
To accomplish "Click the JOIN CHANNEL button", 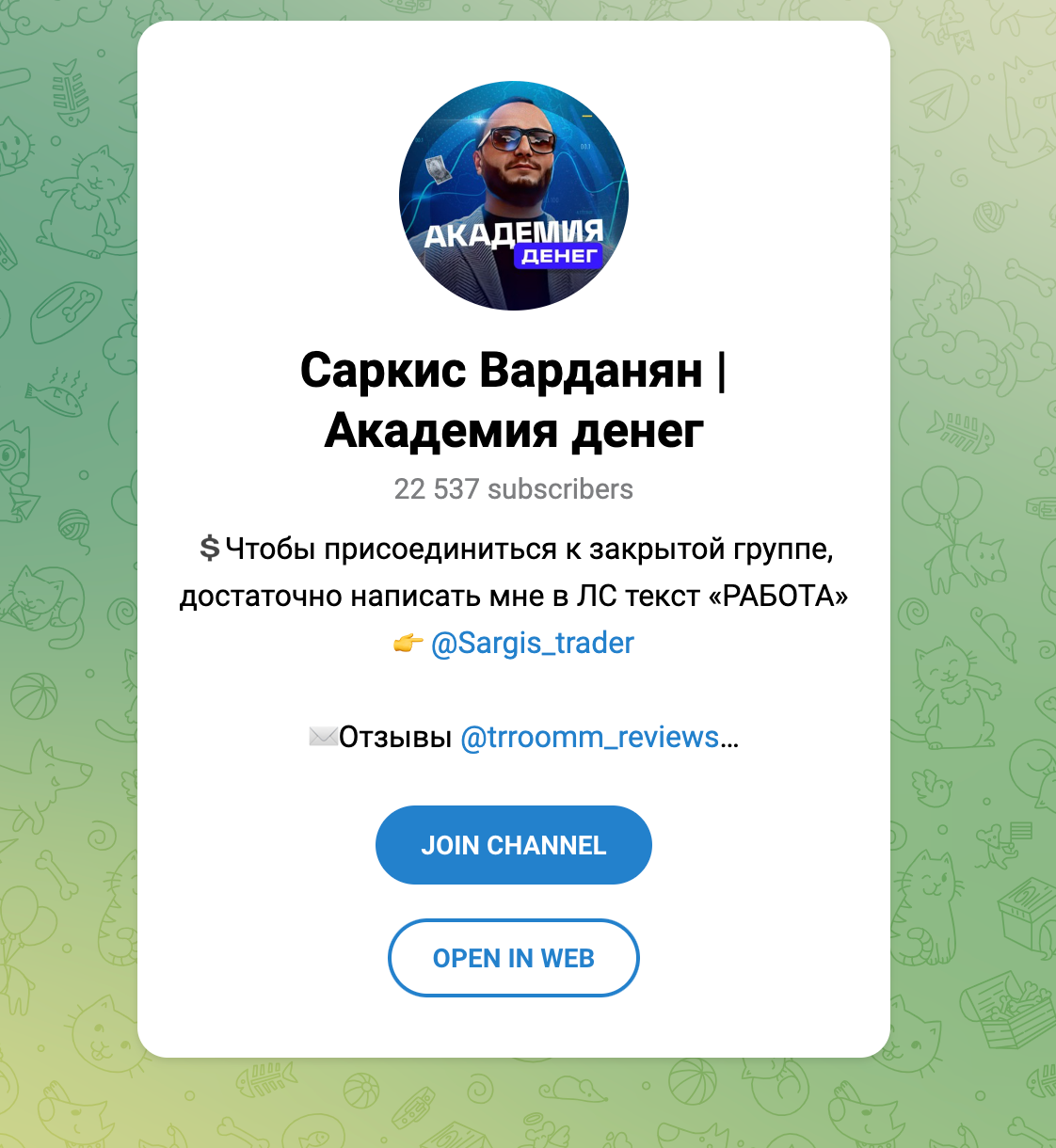I will [514, 845].
